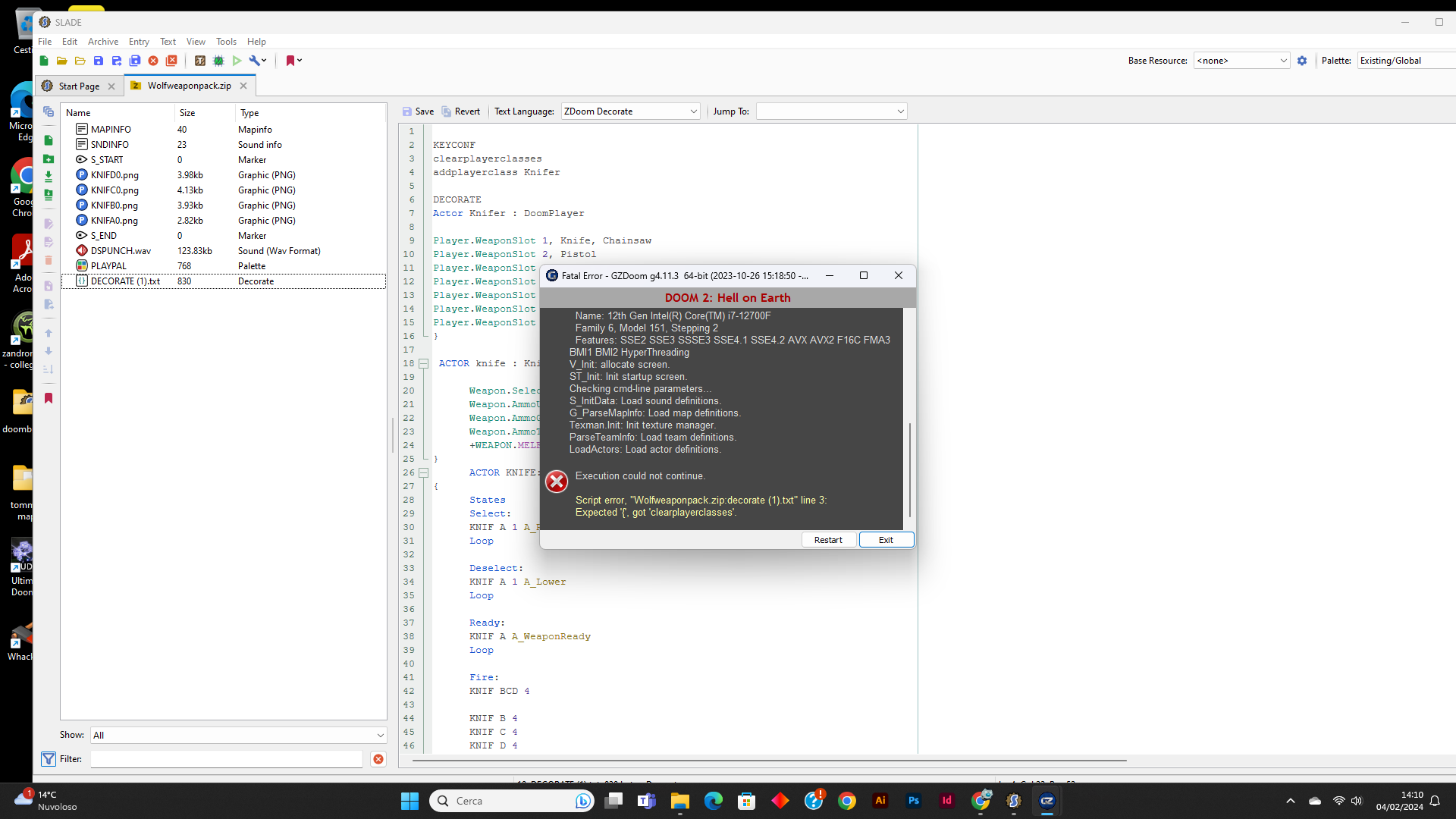Open the Base Resource dropdown
Viewport: 1456px width, 819px height.
pyautogui.click(x=1241, y=61)
